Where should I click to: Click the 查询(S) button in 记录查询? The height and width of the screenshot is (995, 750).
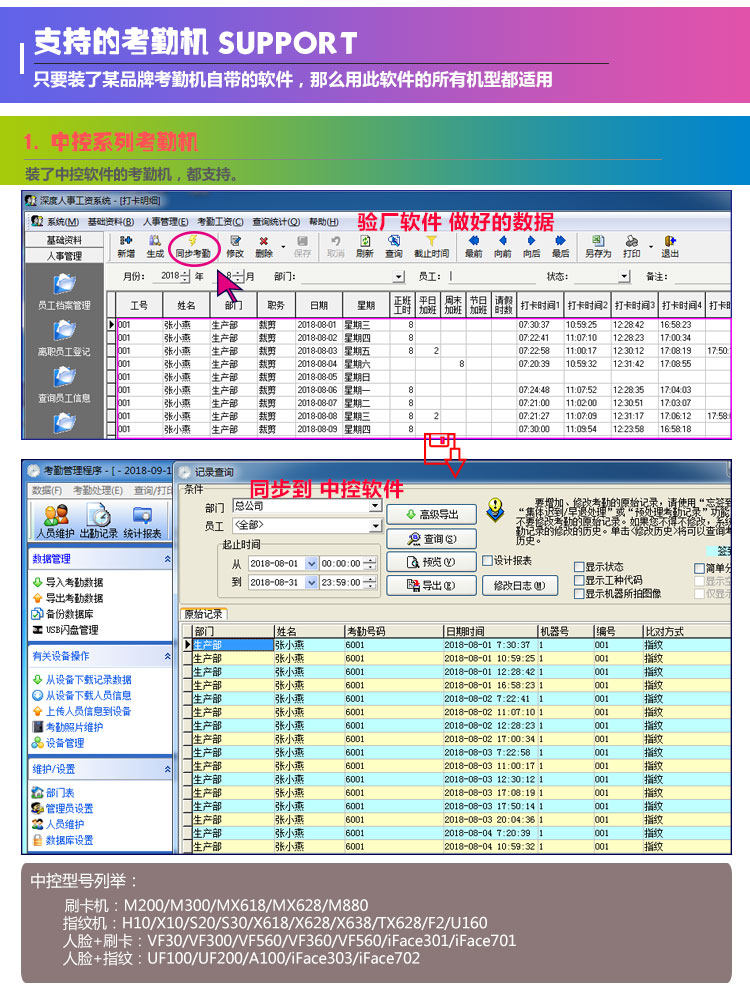[x=431, y=539]
